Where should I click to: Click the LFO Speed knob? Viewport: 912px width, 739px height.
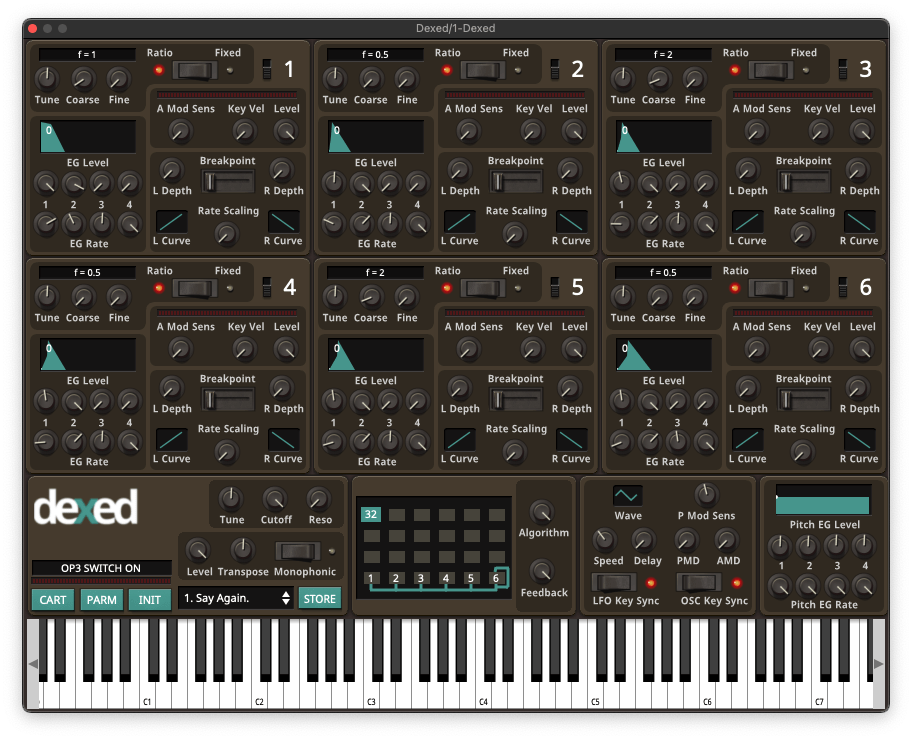coord(605,540)
